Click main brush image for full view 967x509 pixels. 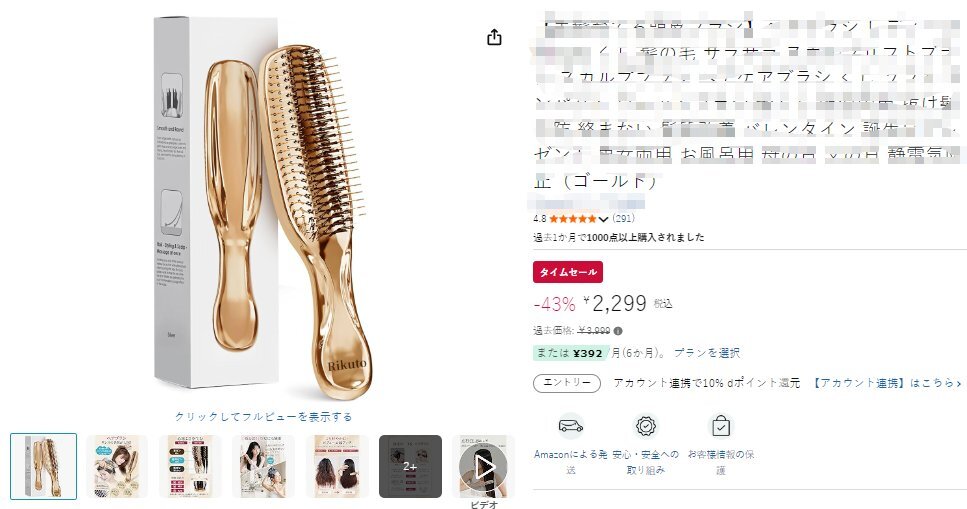[263, 210]
